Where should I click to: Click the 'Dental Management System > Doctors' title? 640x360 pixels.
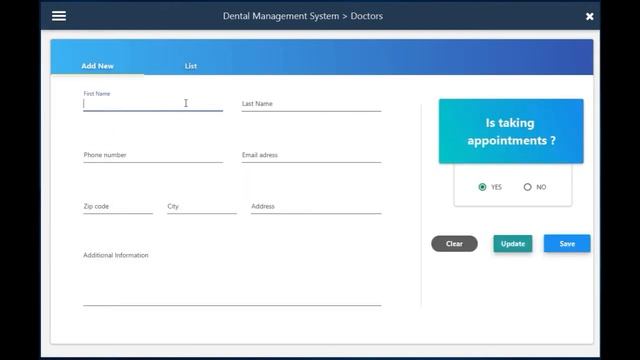point(303,16)
